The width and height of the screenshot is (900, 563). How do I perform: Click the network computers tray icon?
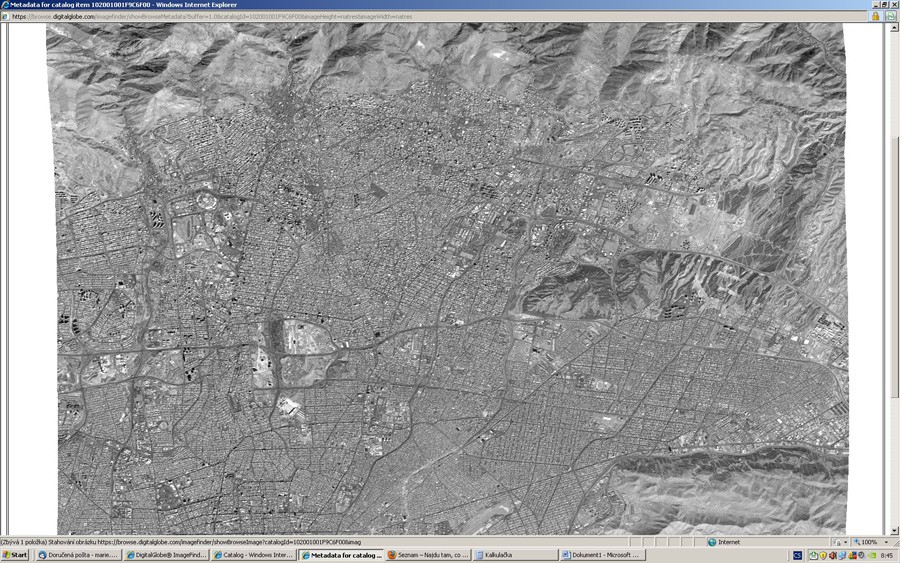(842, 556)
